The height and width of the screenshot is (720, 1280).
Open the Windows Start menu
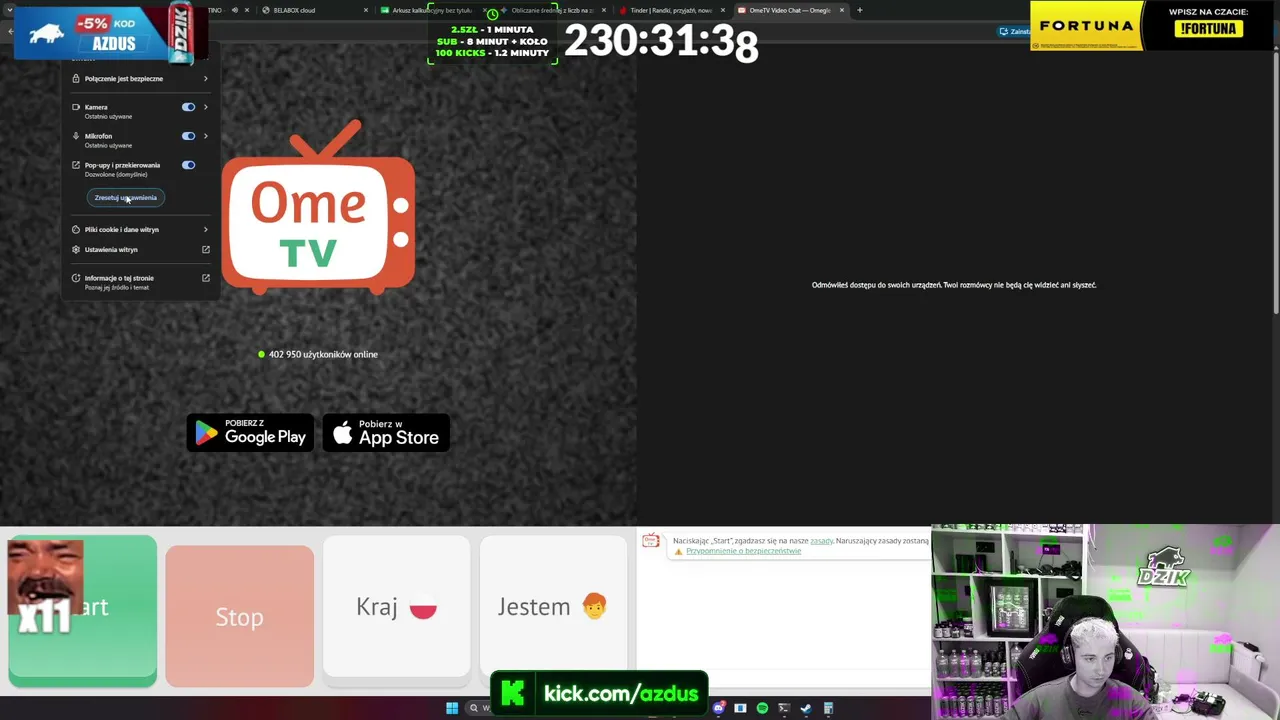coord(452,708)
